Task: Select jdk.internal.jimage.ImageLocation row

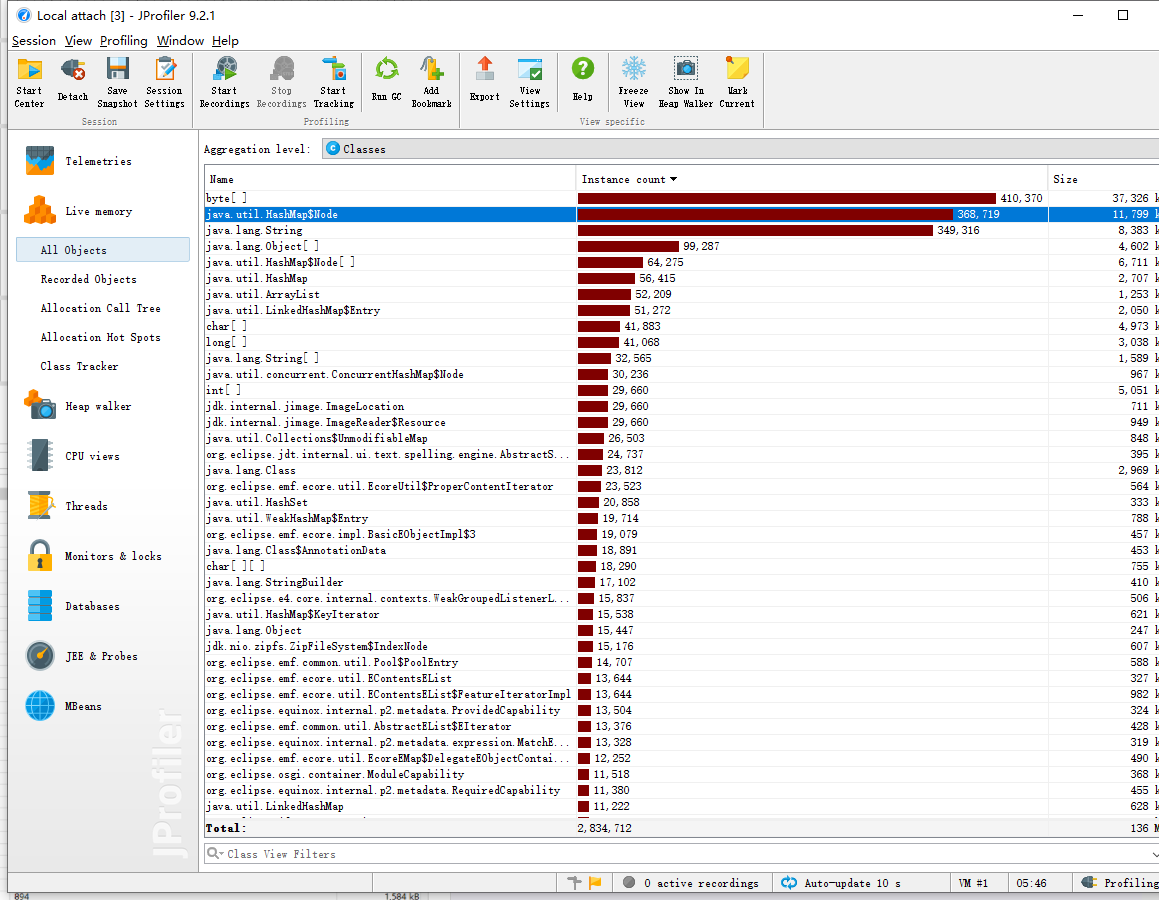Action: (682, 406)
